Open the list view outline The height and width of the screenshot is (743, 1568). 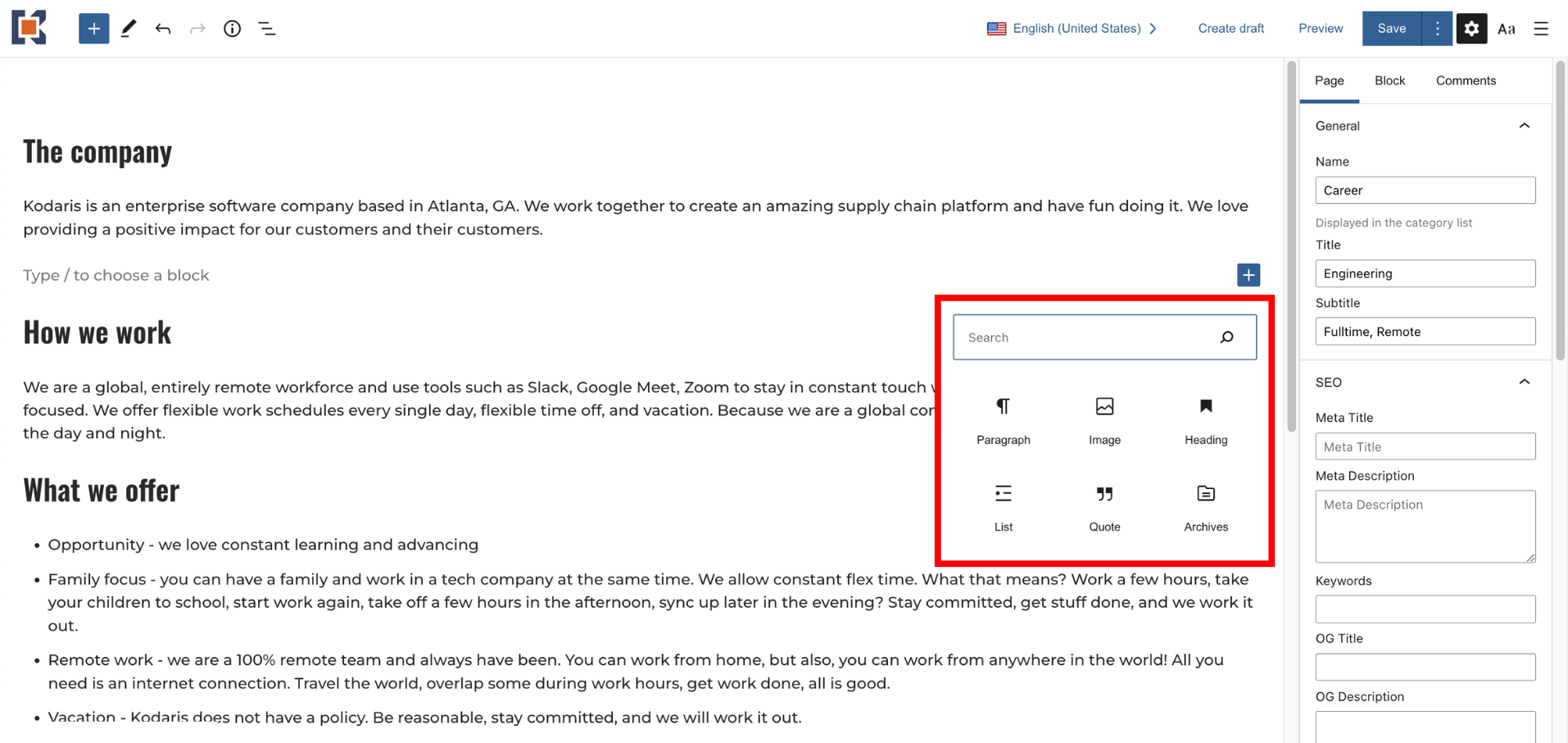point(267,29)
